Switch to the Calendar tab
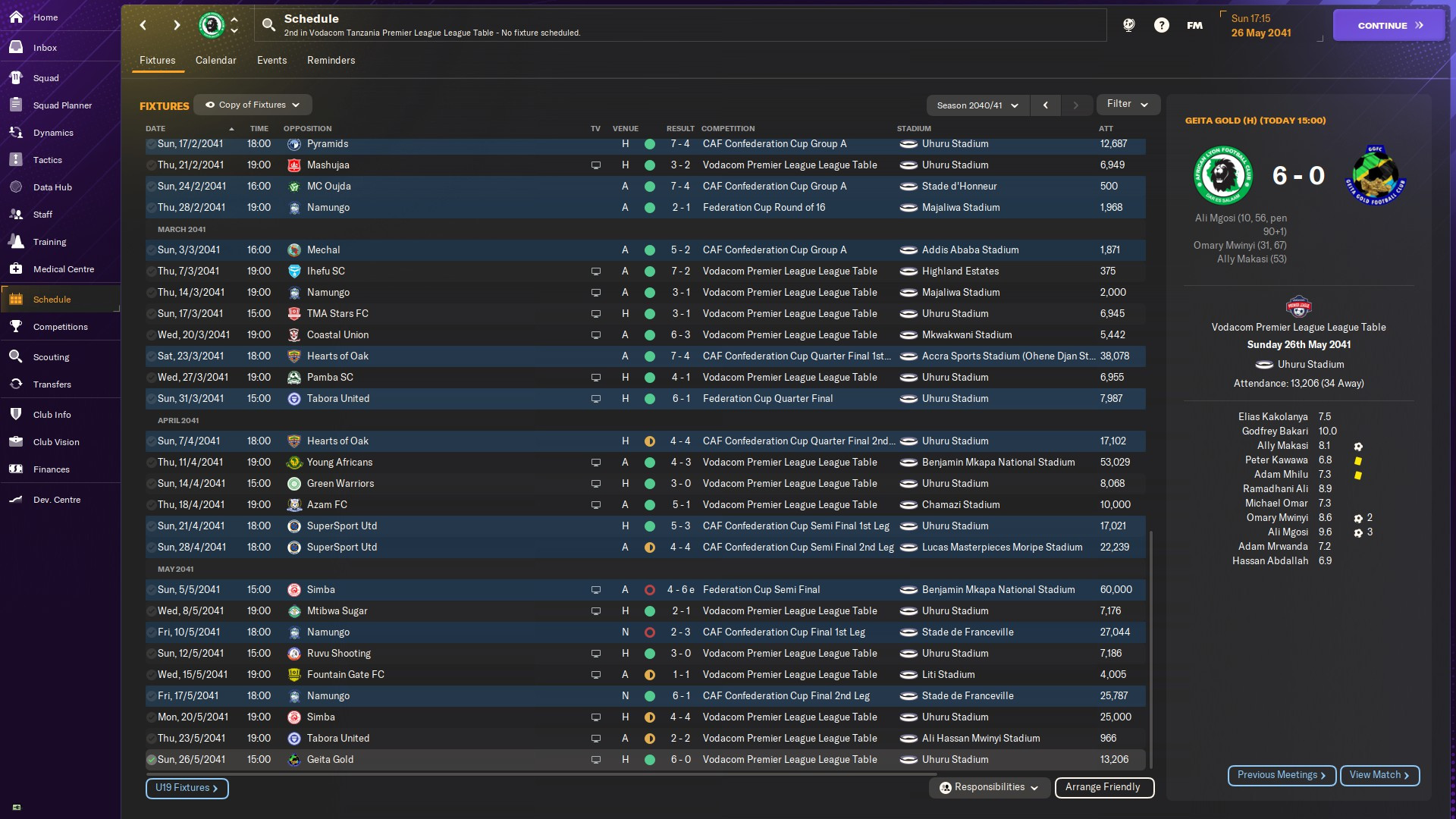Screen dimensions: 1456x819 click(x=215, y=60)
